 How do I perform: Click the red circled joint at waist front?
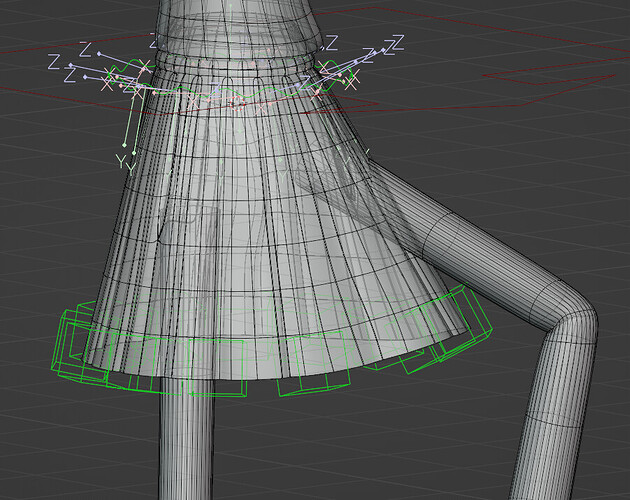237,103
